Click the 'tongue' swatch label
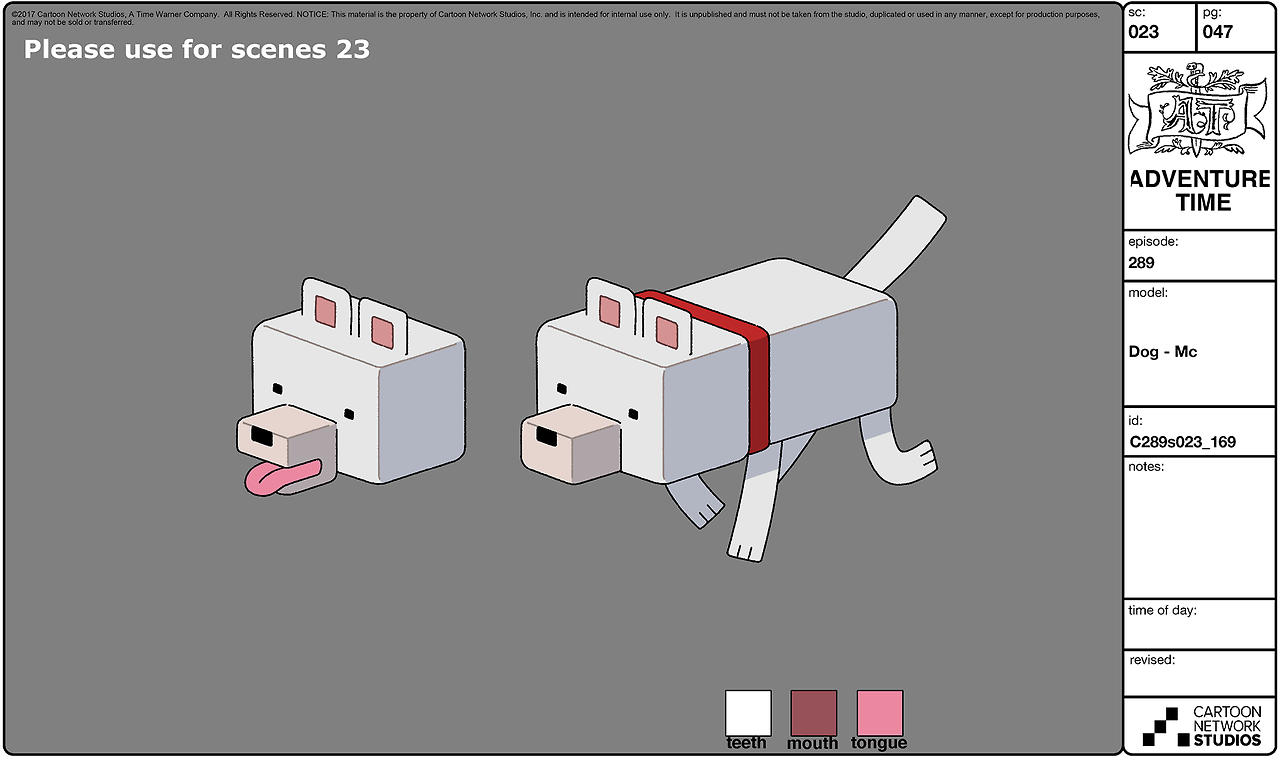The image size is (1280, 758). pos(879,743)
